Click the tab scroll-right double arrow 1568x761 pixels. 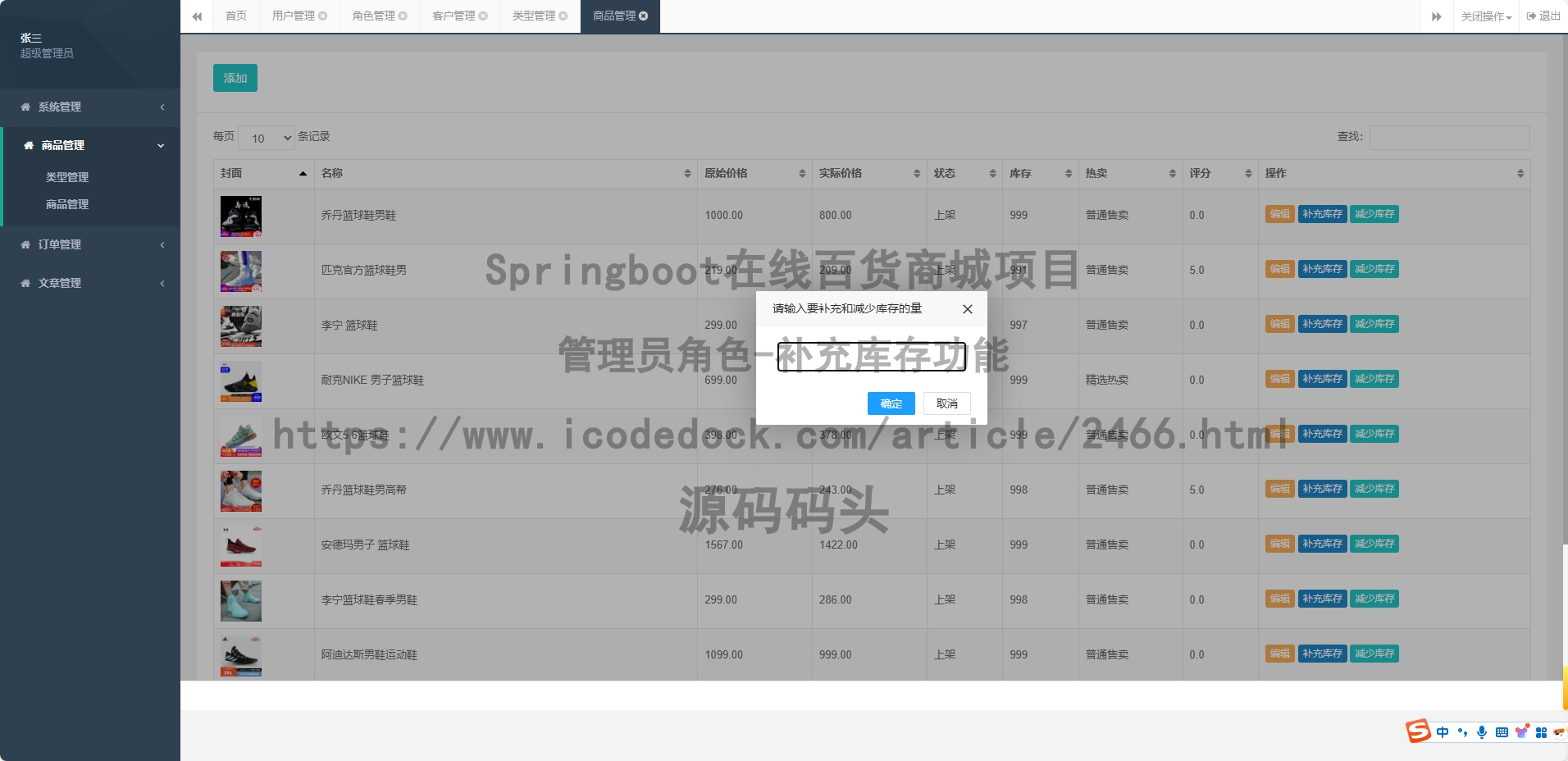point(1437,16)
